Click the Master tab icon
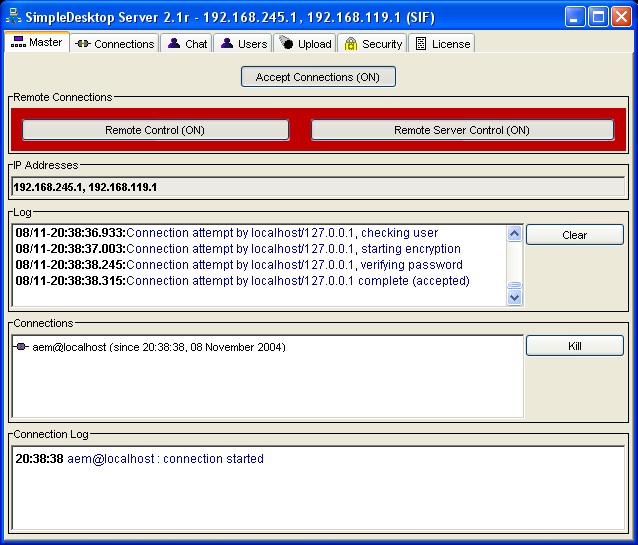Screen dimensions: 638x545 pyautogui.click(x=18, y=42)
